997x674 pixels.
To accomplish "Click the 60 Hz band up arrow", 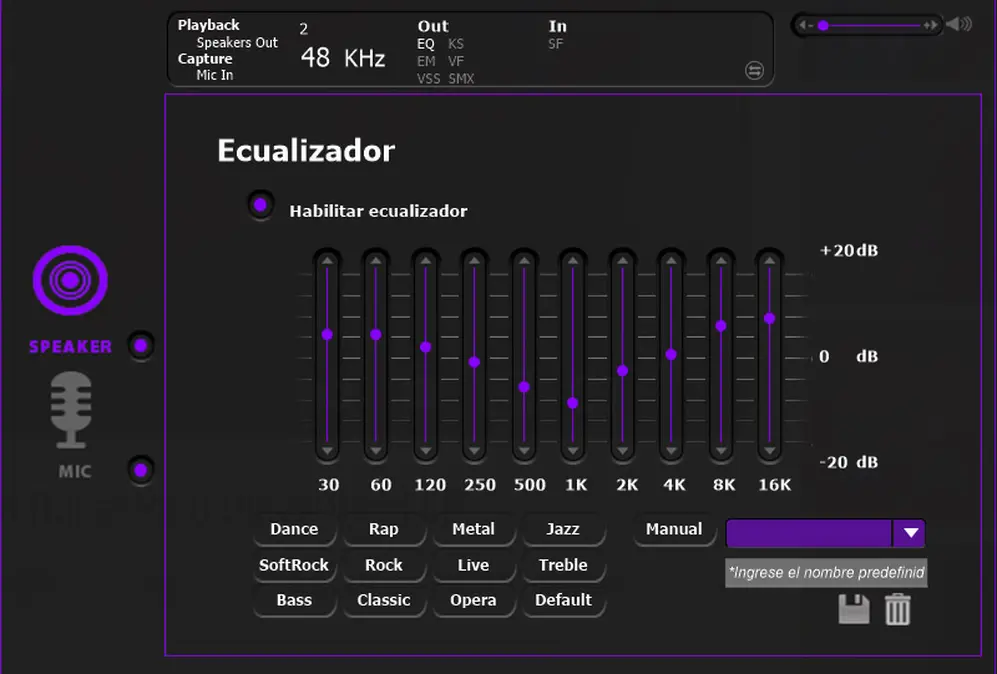I will (376, 261).
